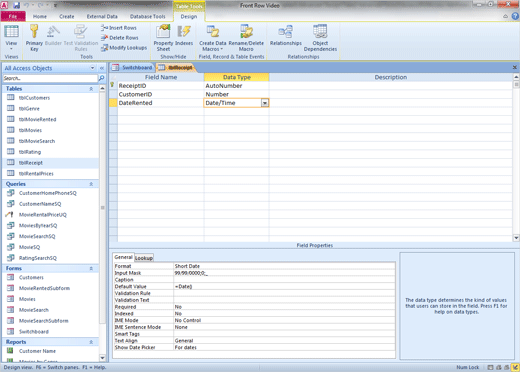Select the Design ribbon tab
The height and width of the screenshot is (372, 520).
point(189,16)
